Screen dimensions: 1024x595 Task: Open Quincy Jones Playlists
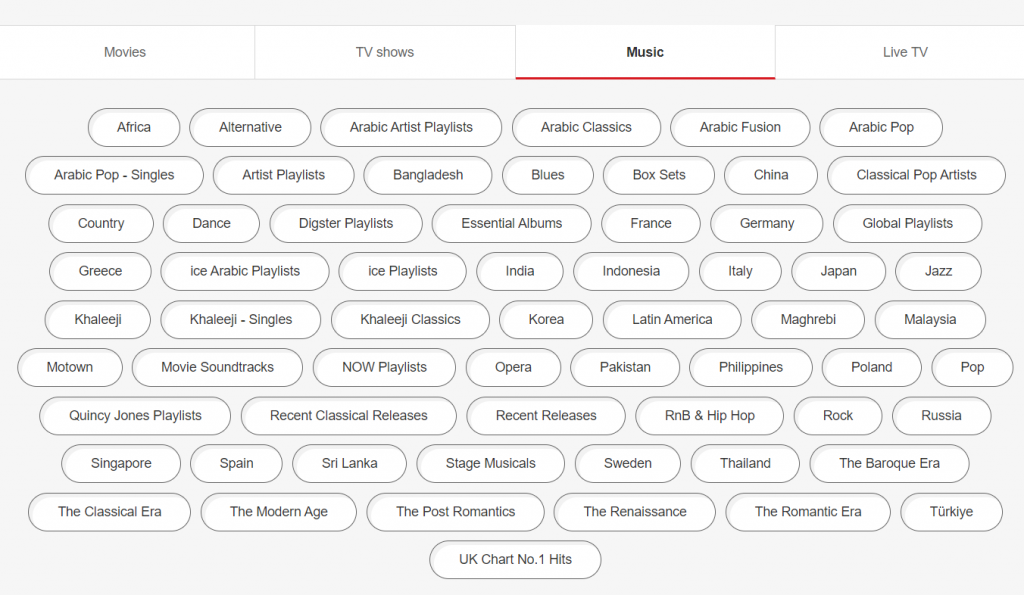point(135,415)
